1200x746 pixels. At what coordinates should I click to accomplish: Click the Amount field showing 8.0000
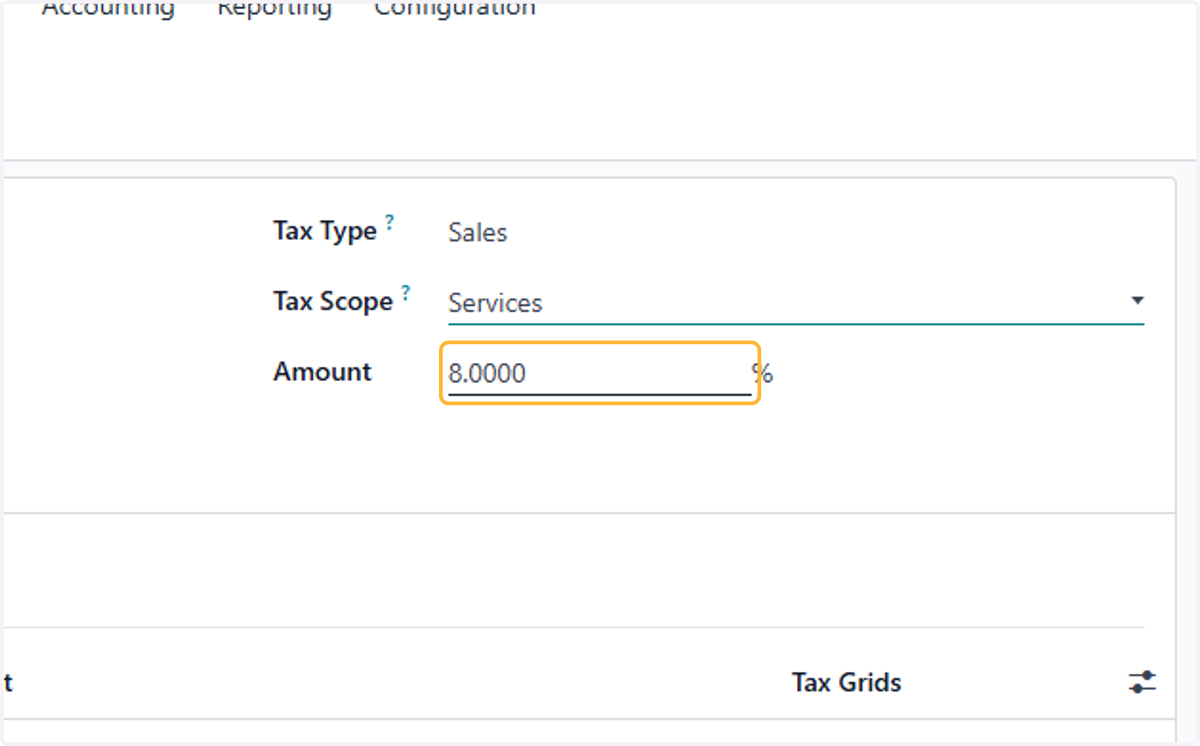point(599,374)
